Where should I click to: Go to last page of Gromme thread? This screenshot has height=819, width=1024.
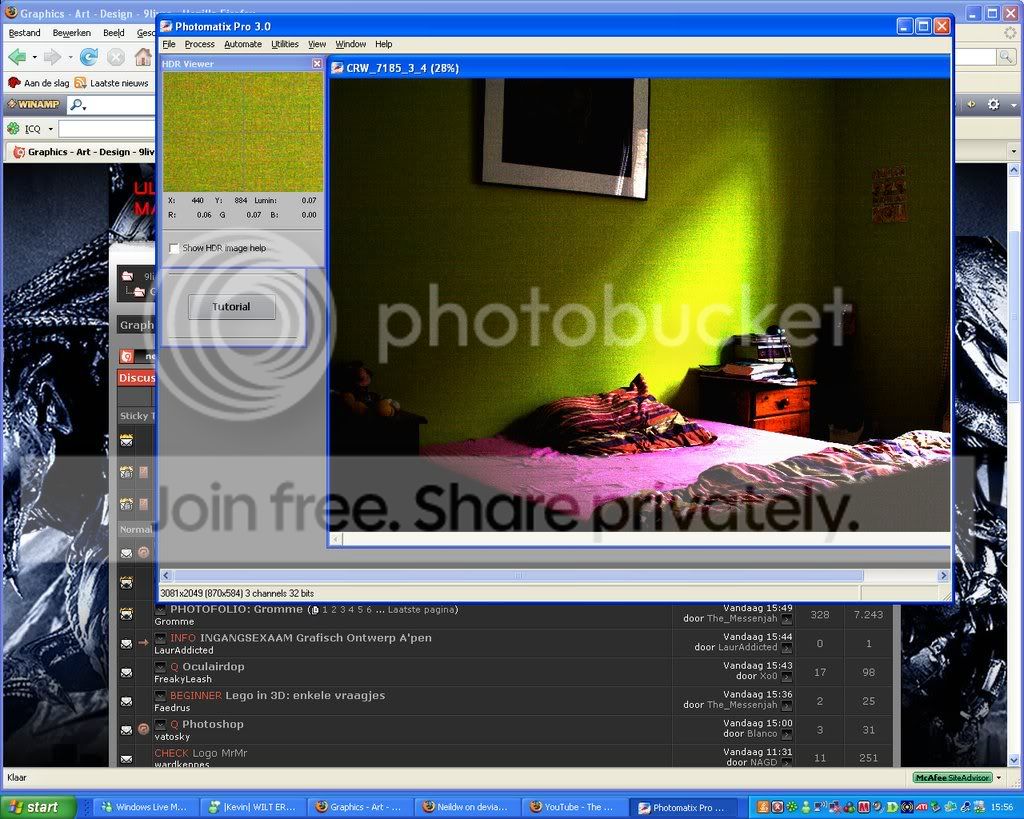point(423,609)
